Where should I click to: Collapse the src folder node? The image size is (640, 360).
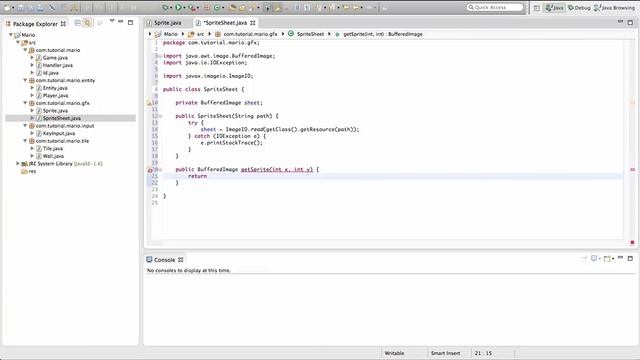click(18, 42)
